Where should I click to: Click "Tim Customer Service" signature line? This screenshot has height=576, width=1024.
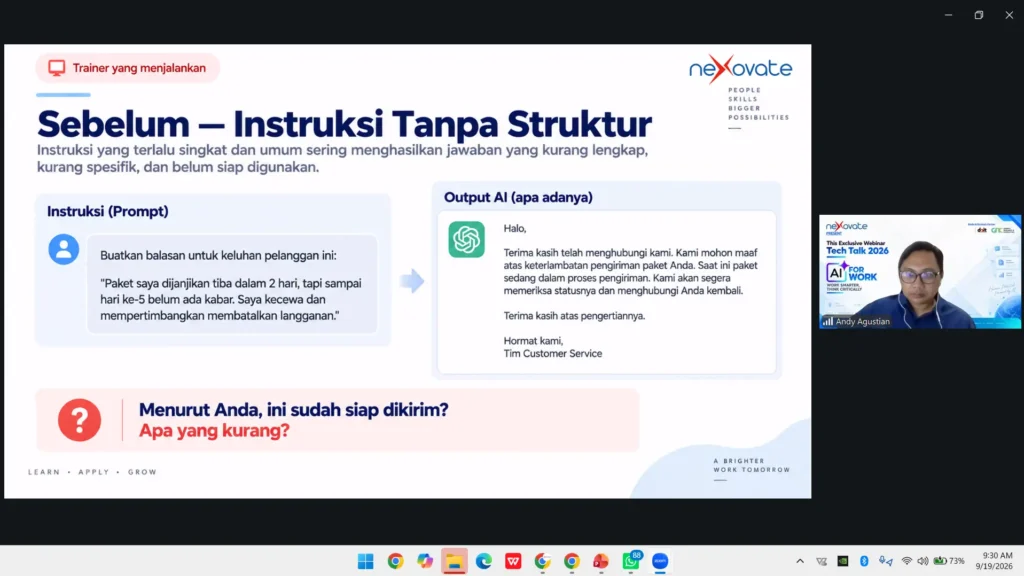pyautogui.click(x=552, y=353)
